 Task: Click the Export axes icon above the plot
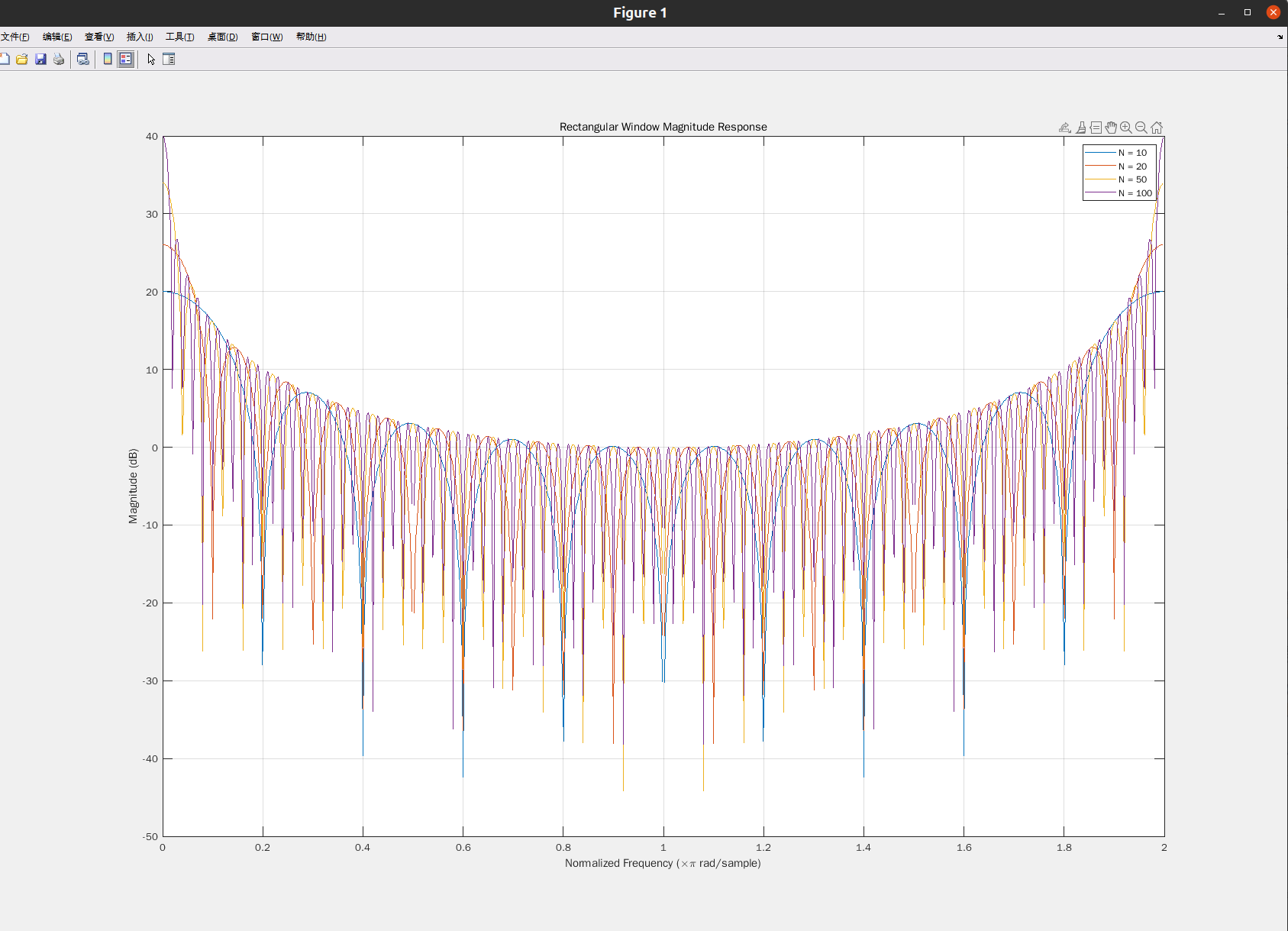click(x=1065, y=128)
